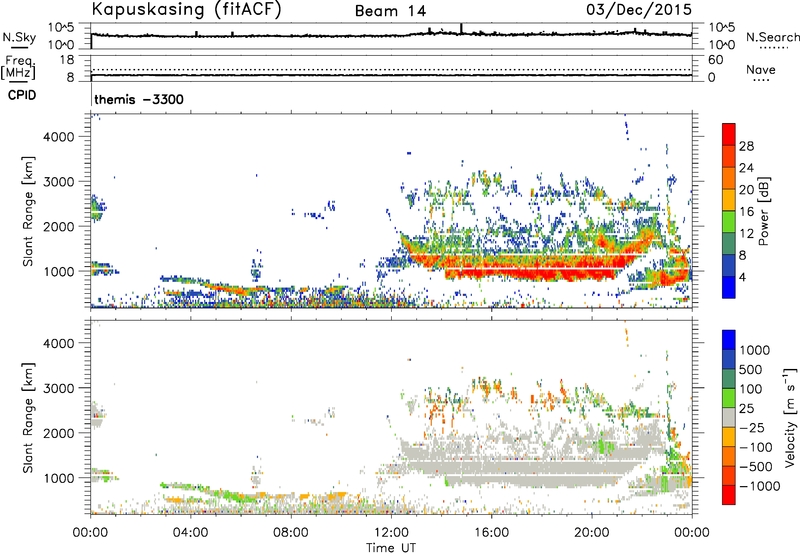The width and height of the screenshot is (800, 554).
Task: Click the '04:00' time axis tick label
Action: coord(190,533)
